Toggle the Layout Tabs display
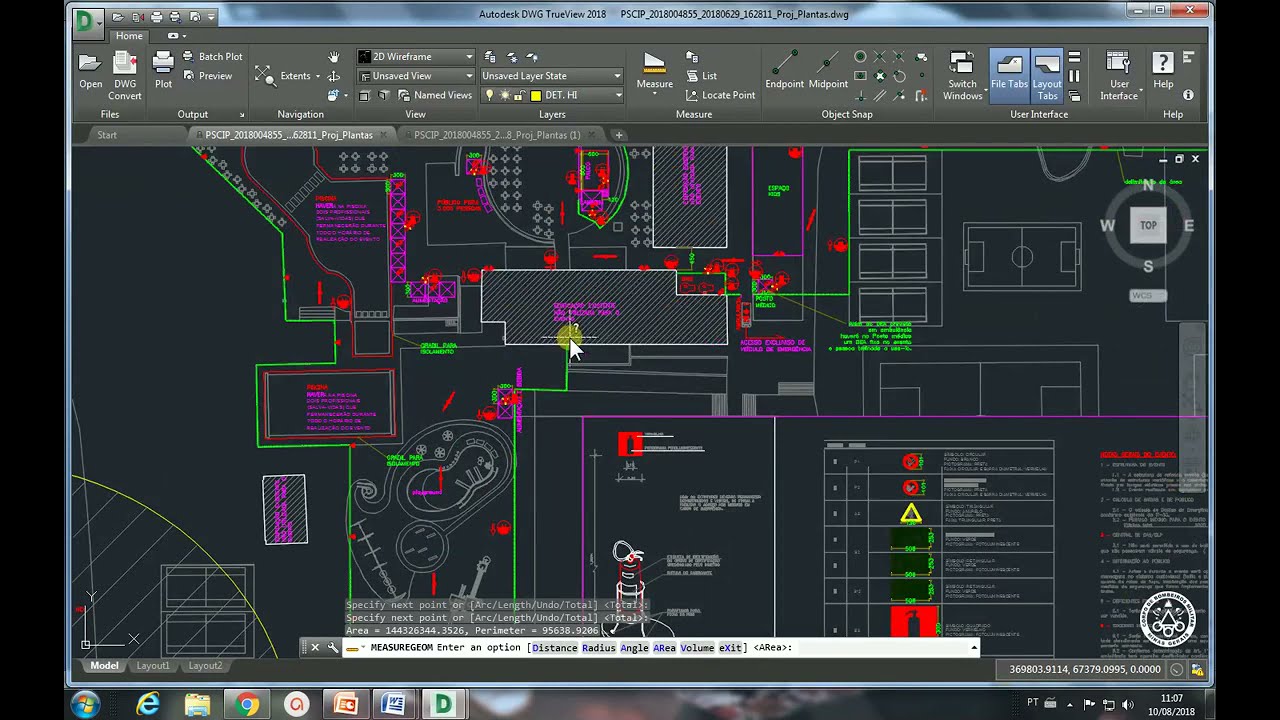The height and width of the screenshot is (720, 1280). [1047, 74]
